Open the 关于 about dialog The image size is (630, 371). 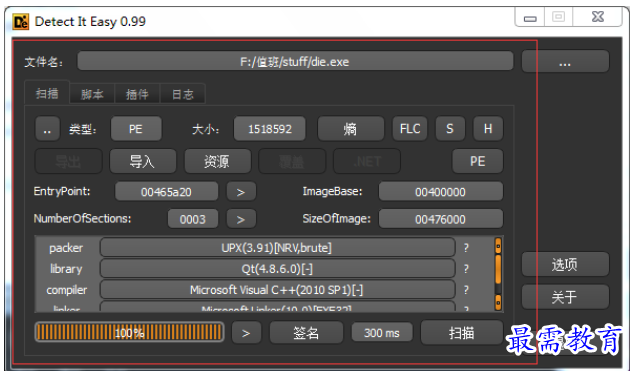(565, 297)
